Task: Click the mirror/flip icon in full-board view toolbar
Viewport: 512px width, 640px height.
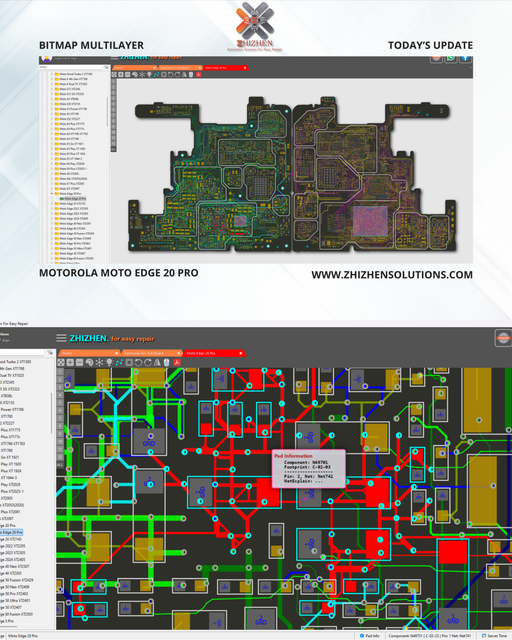Action: click(x=184, y=75)
